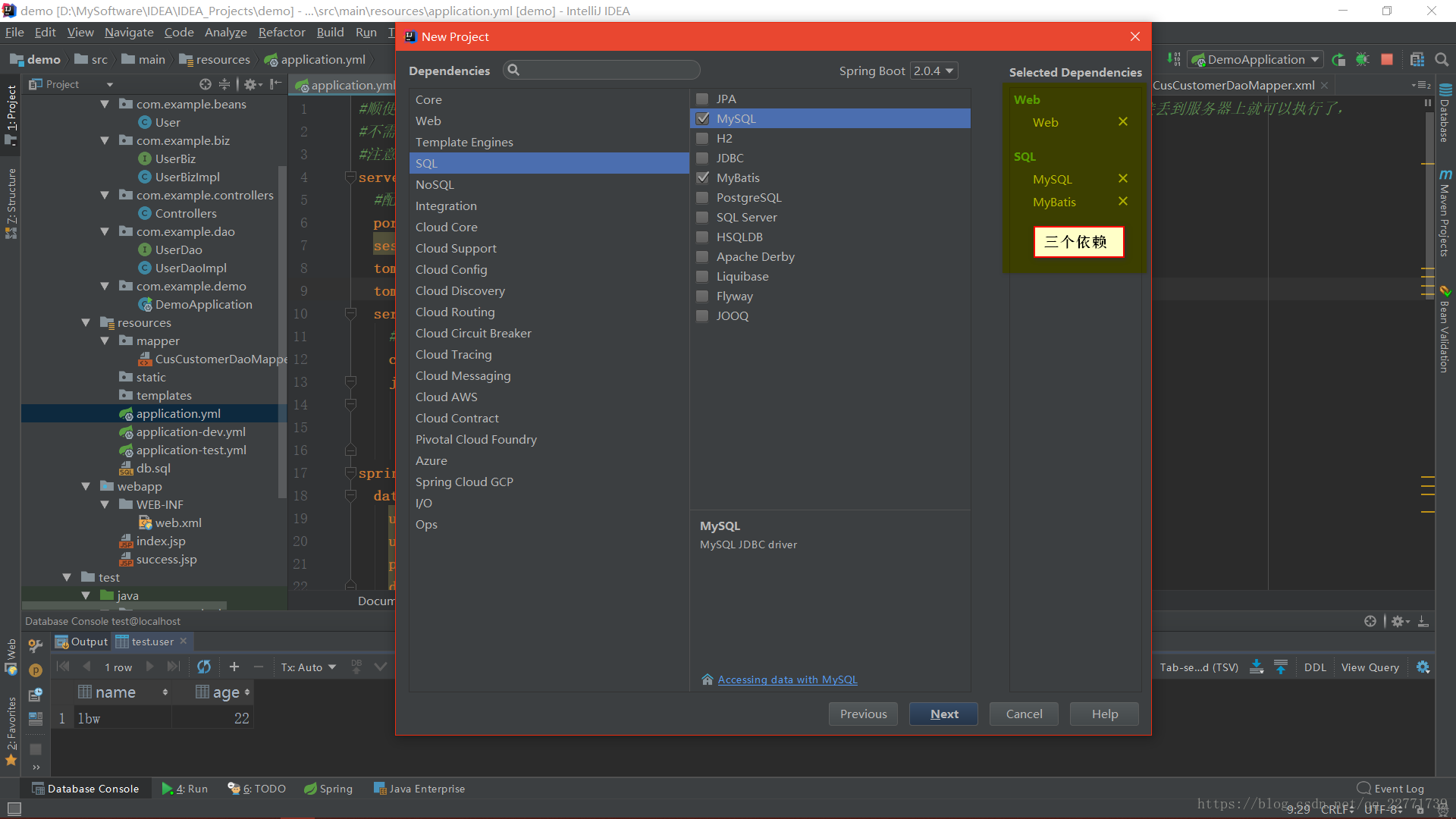Open Accessing data with MySQL link

tap(787, 679)
